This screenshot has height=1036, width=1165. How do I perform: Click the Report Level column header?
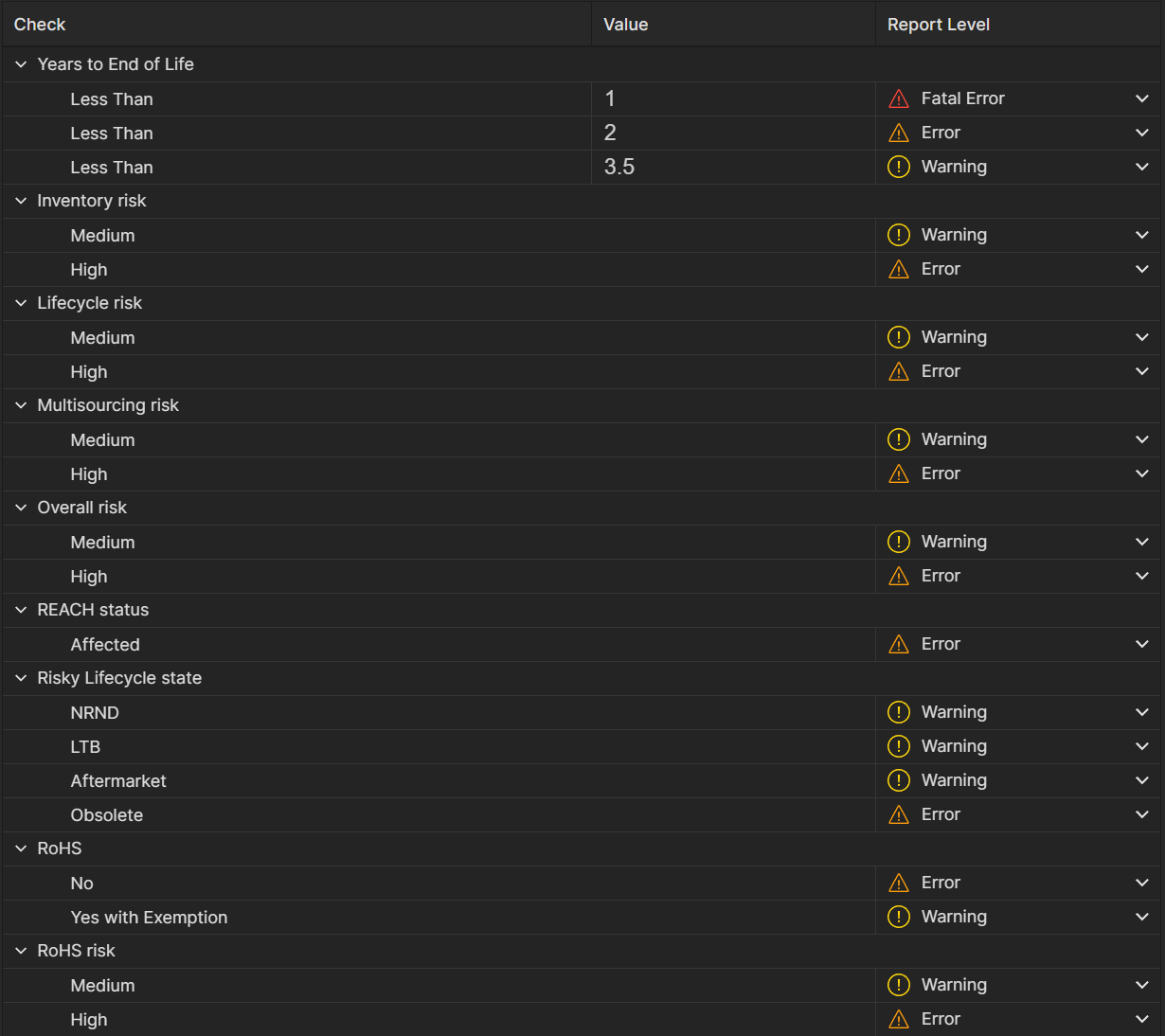coord(938,25)
